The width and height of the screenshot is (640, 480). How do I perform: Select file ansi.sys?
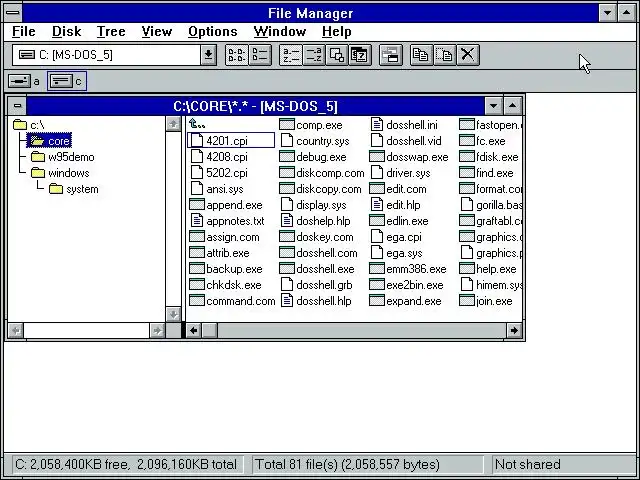point(218,189)
